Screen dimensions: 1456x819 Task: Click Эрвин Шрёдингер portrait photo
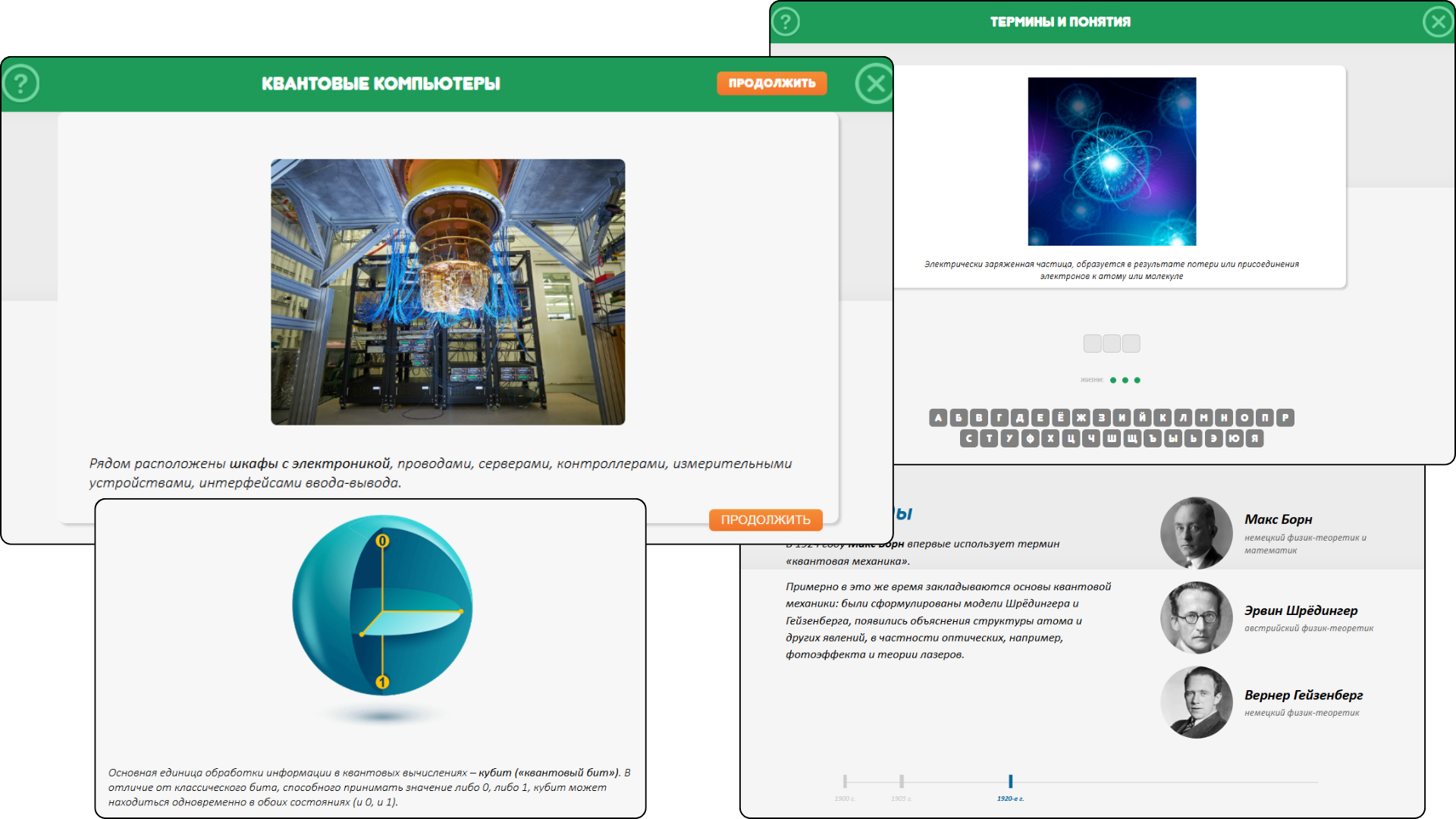pos(1196,617)
